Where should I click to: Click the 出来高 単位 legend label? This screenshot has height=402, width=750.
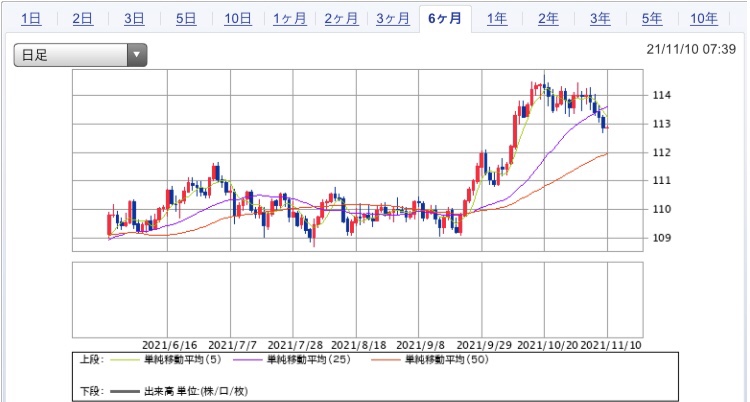(196, 391)
